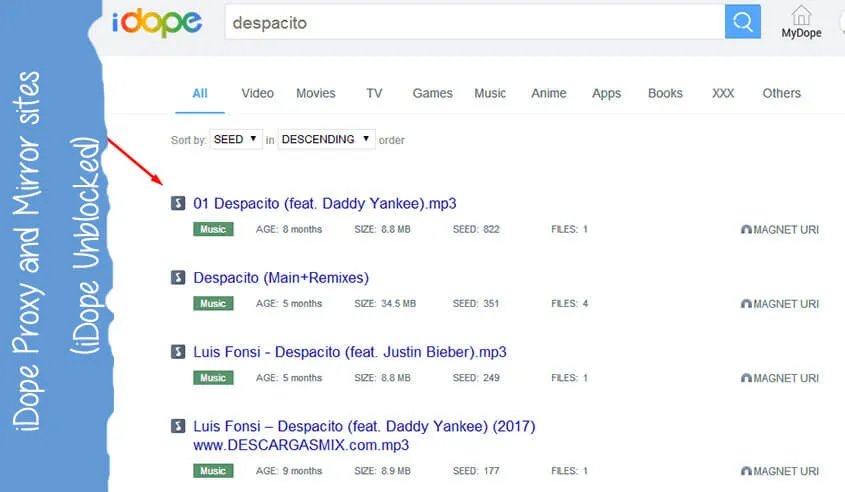The image size is (845, 492).
Task: Select the All category tab
Action: coord(200,93)
